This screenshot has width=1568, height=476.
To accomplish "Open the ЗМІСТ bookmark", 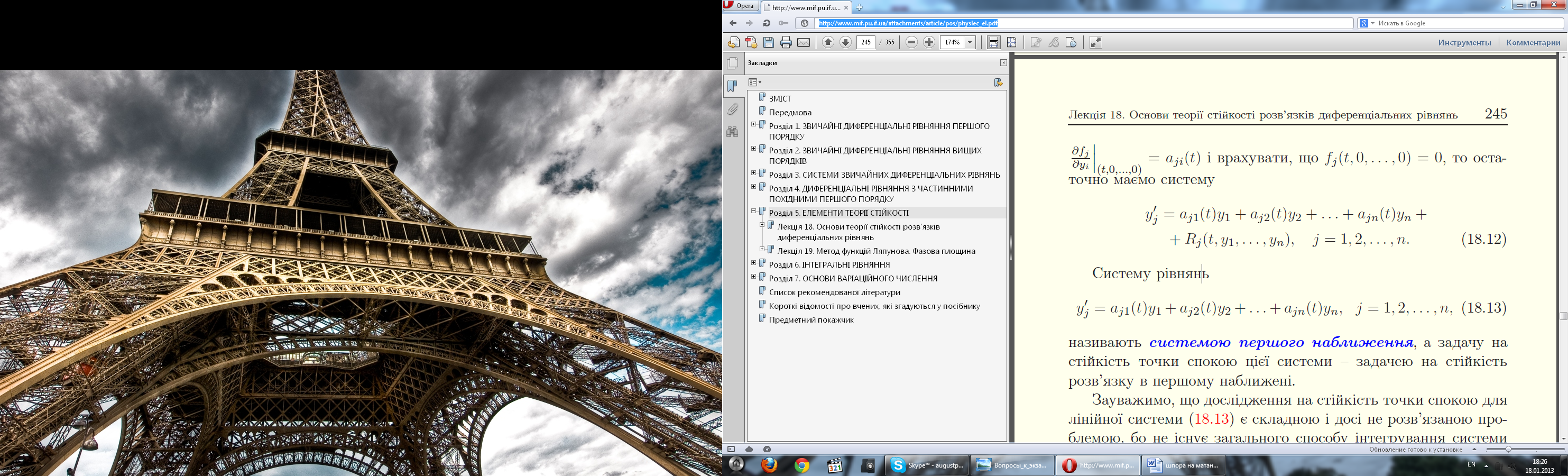I will tap(780, 98).
